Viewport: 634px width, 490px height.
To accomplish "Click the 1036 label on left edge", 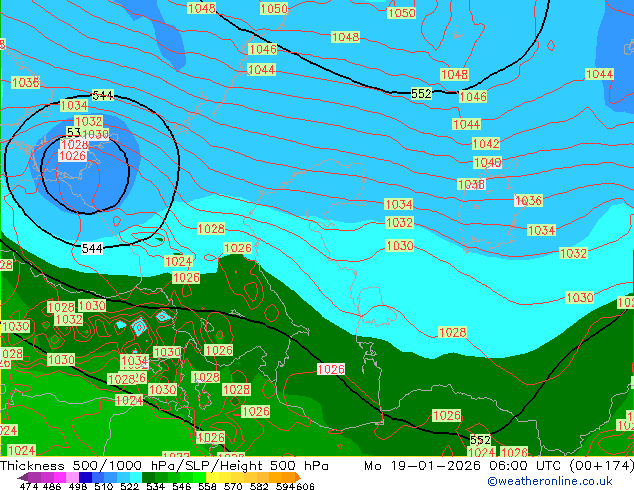I will pos(25,82).
